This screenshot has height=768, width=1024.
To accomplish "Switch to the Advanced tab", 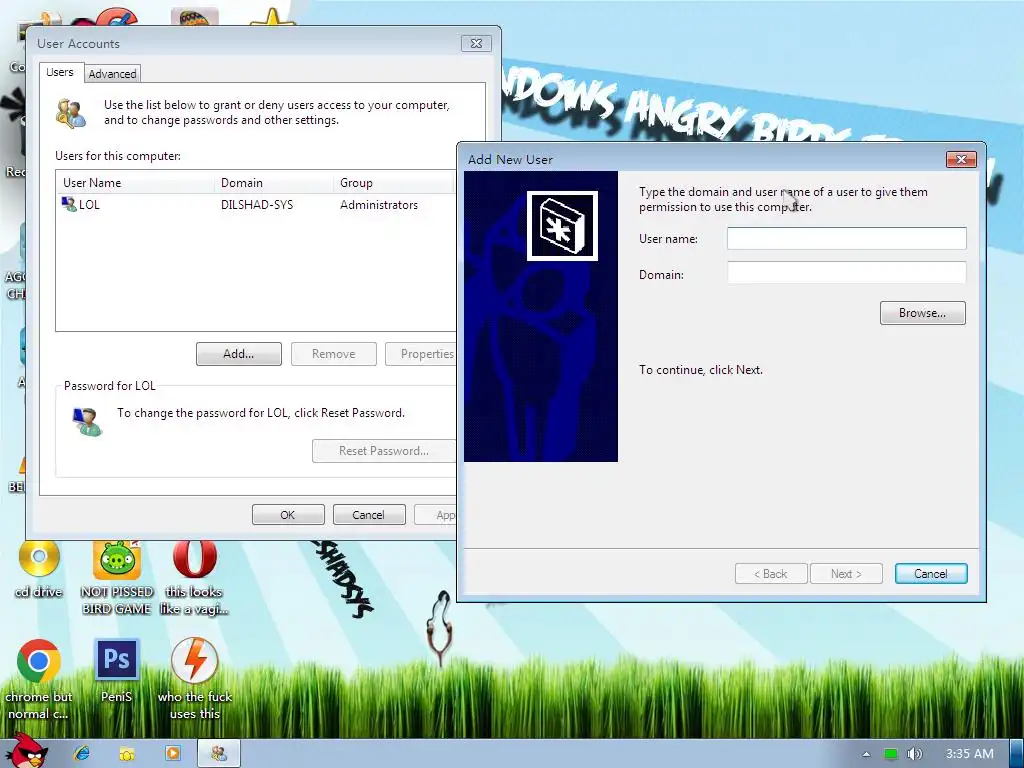I will coord(112,74).
